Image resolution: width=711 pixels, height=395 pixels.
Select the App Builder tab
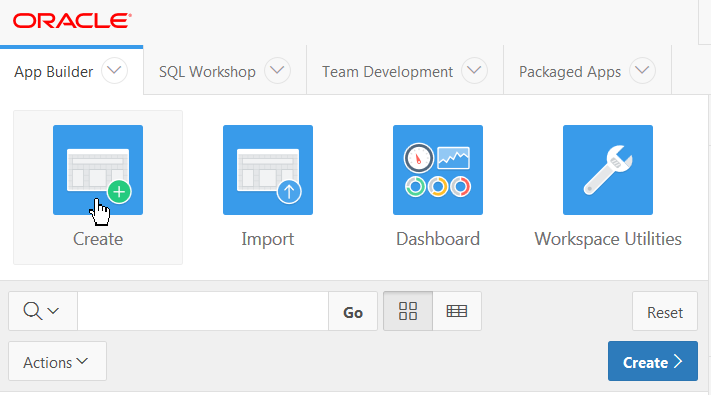point(54,72)
